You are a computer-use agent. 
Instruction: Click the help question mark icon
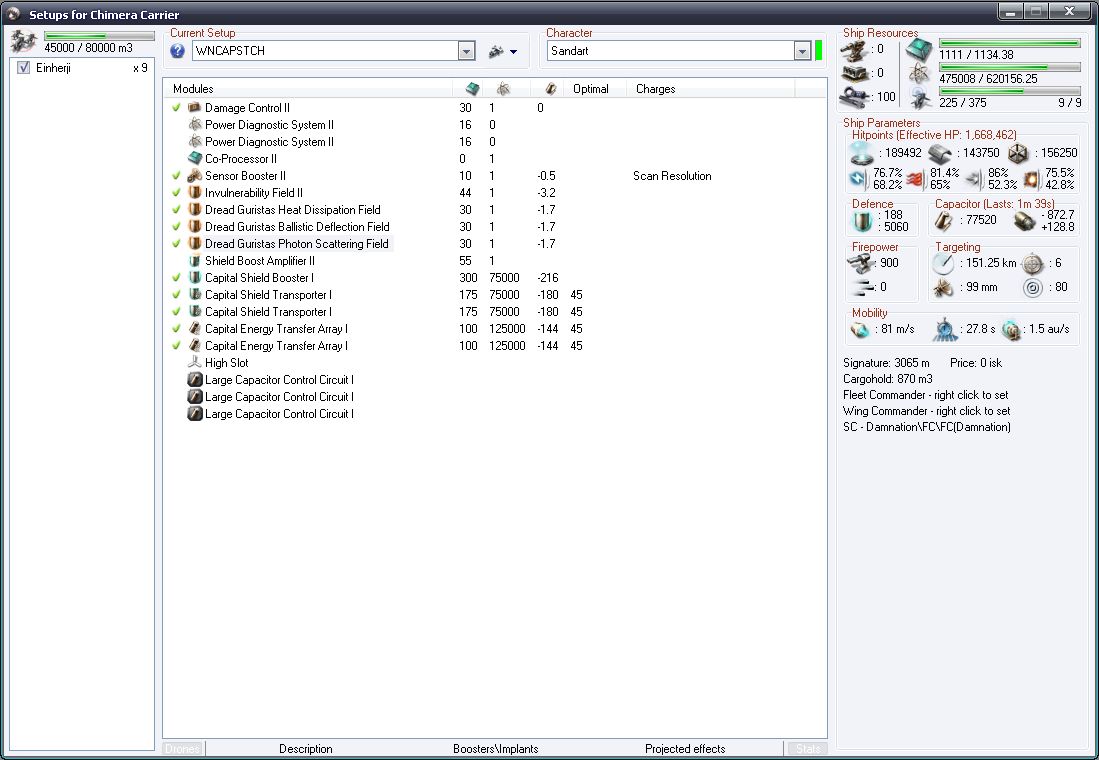pyautogui.click(x=177, y=50)
